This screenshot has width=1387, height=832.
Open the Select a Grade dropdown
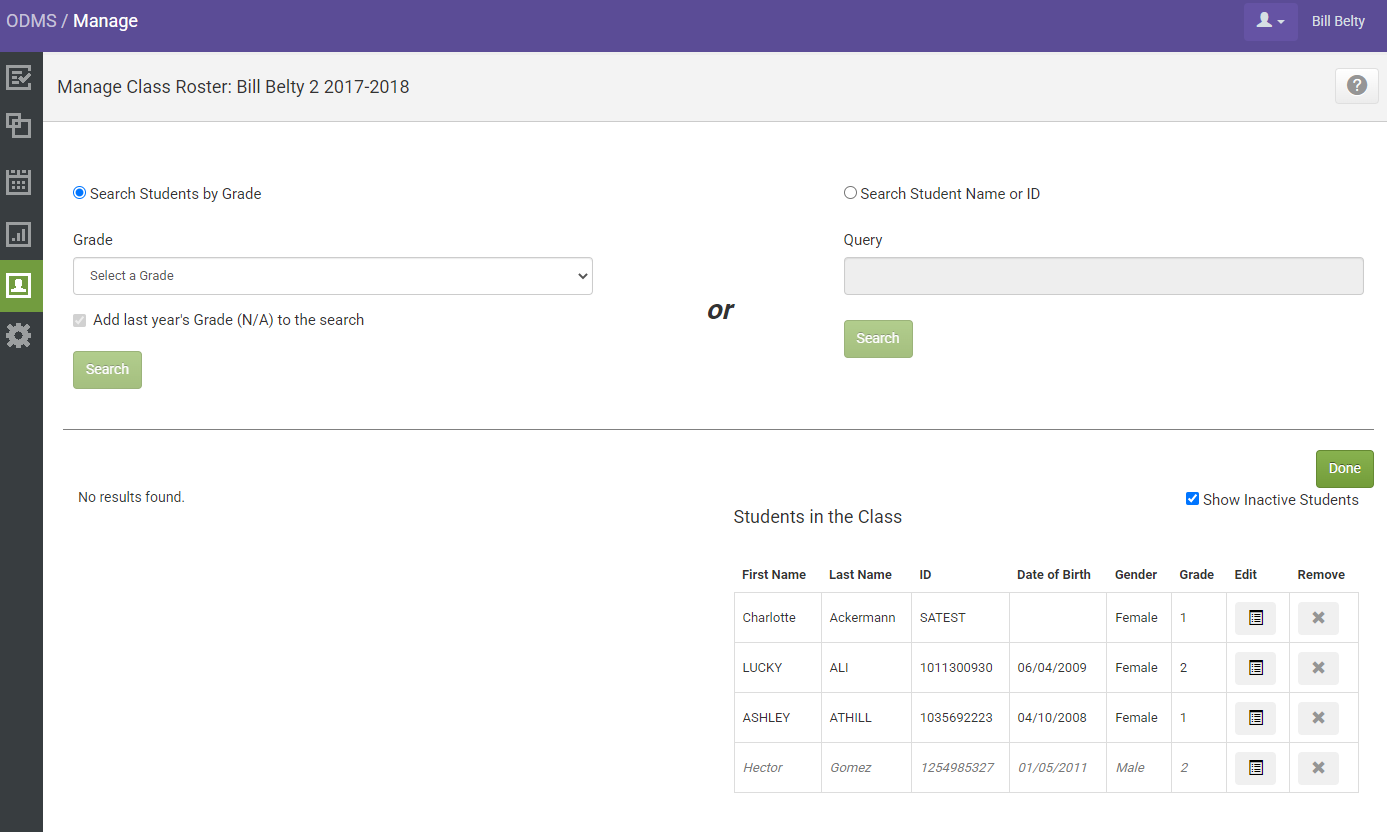pos(333,276)
